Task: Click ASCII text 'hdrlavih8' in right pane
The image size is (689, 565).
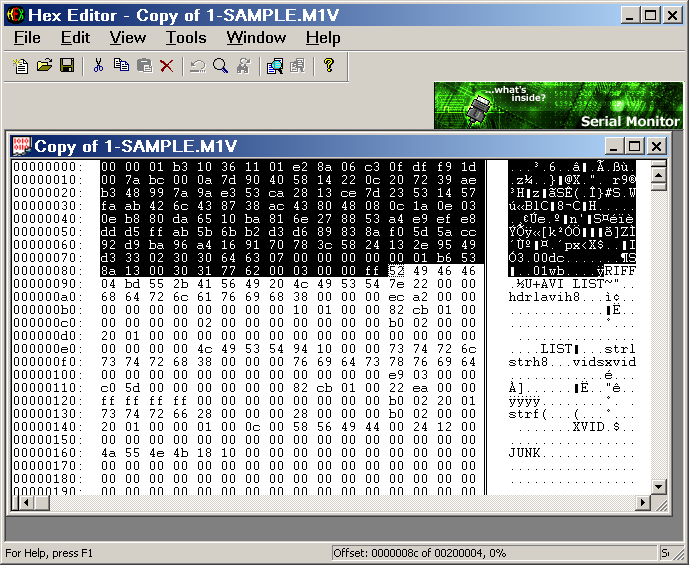Action: pos(544,297)
